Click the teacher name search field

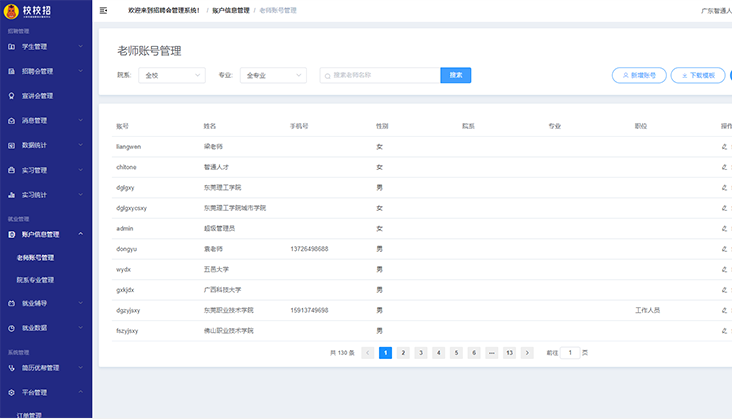[380, 75]
